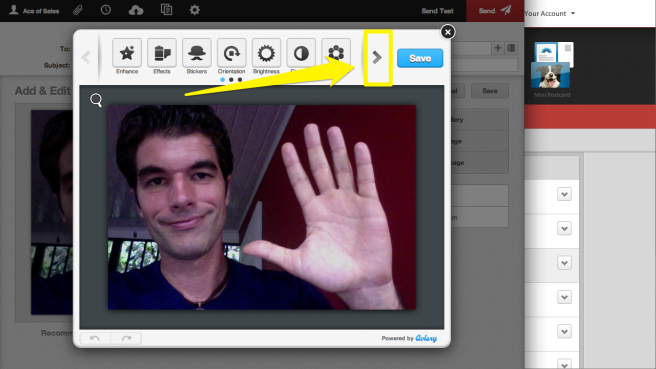The image size is (656, 369).
Task: Click the photo preview in Add & Edit panel
Action: click(x=52, y=213)
